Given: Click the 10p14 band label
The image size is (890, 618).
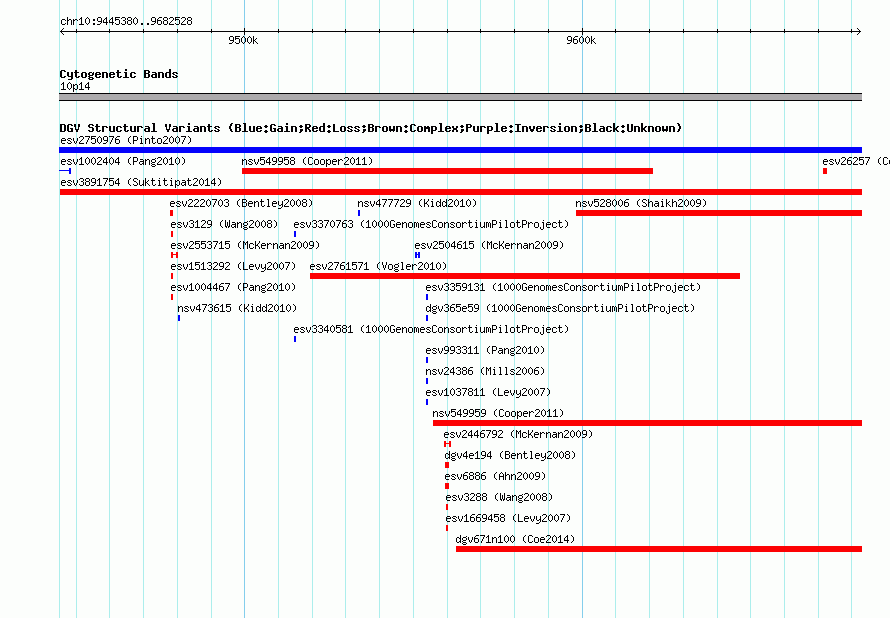Looking at the screenshot, I should (x=75, y=86).
